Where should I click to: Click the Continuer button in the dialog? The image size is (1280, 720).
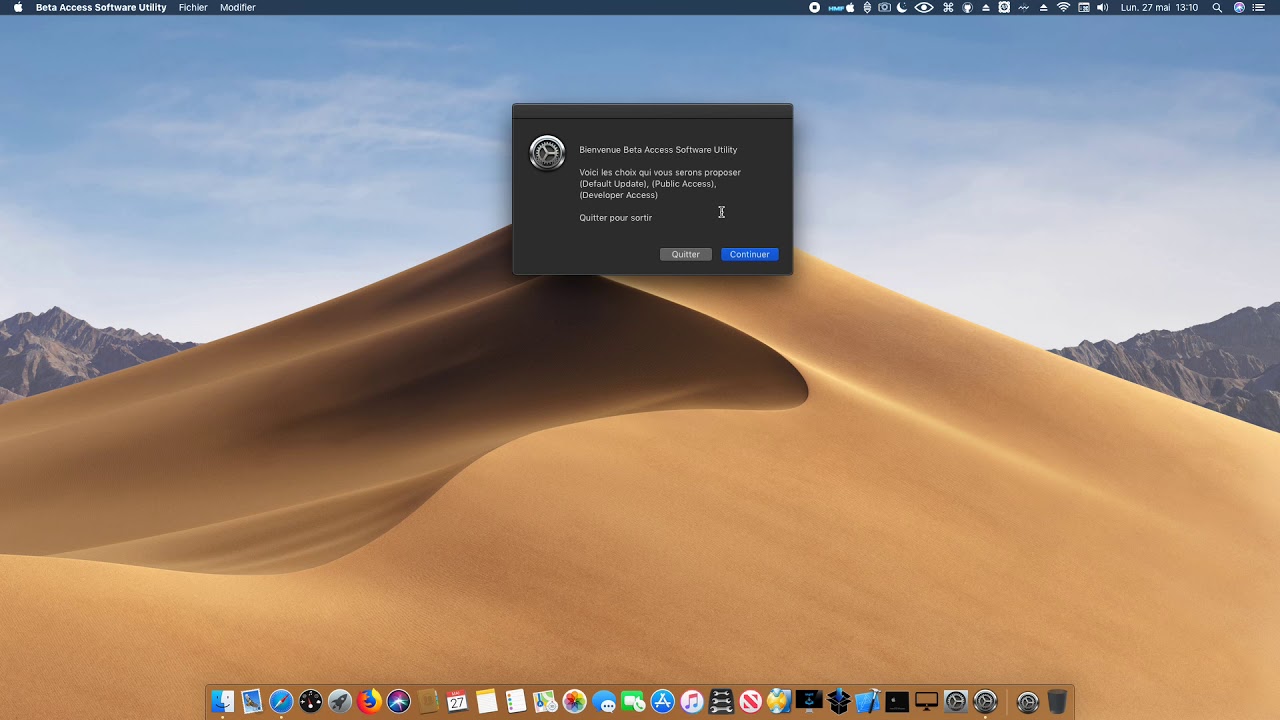tap(749, 254)
